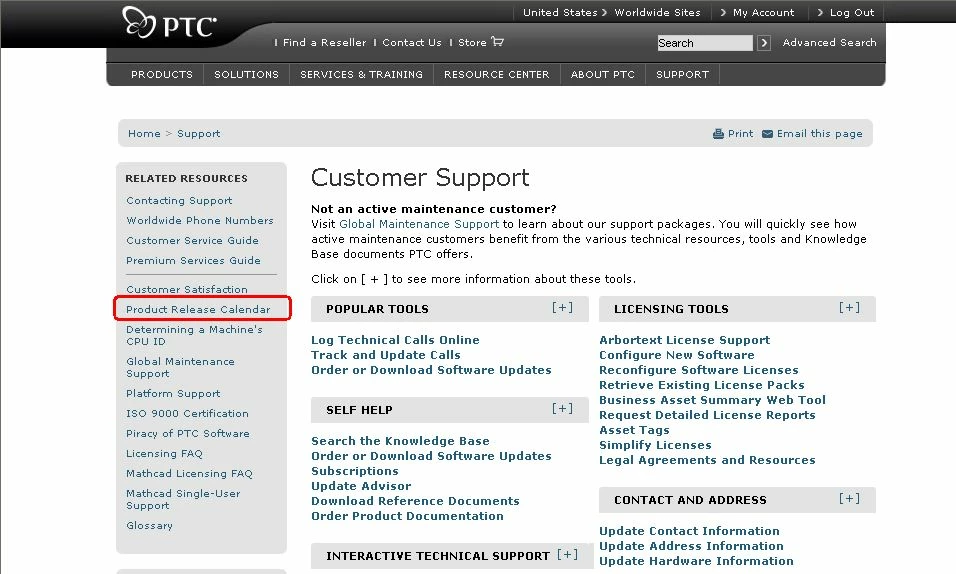Open Mathcad Licensing FAQ link

[x=189, y=473]
